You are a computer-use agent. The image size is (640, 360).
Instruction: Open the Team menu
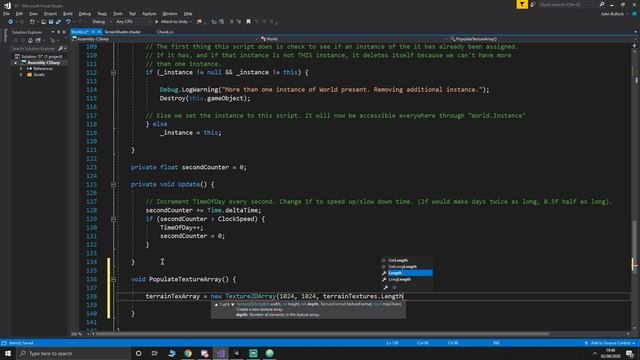tap(102, 13)
